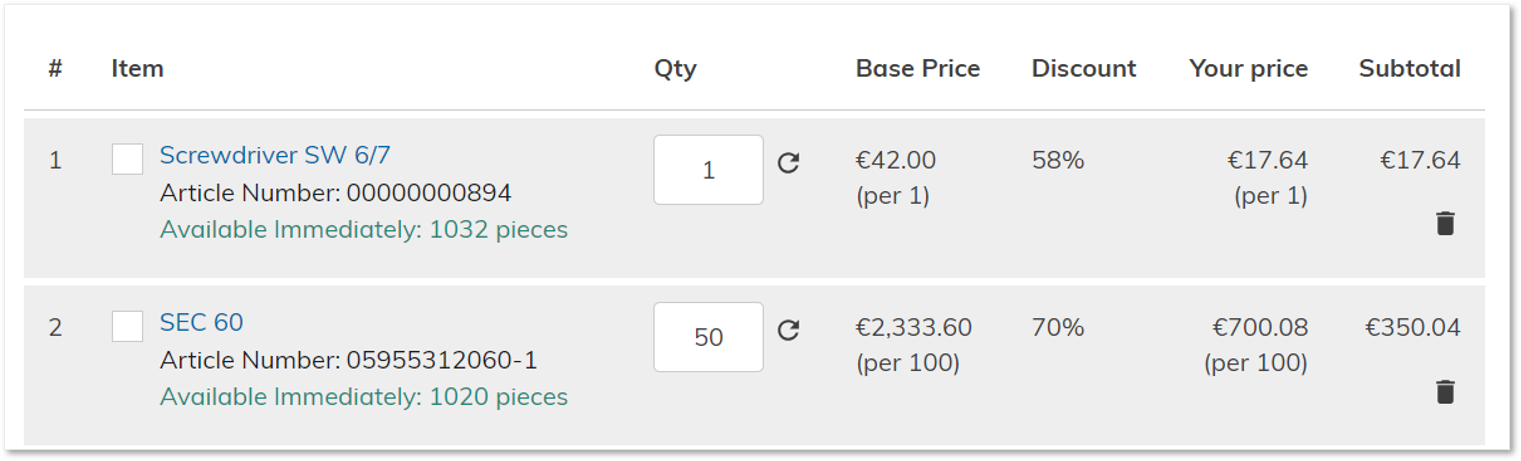Open the Screwdriver SW 6/7 product link

click(x=275, y=155)
